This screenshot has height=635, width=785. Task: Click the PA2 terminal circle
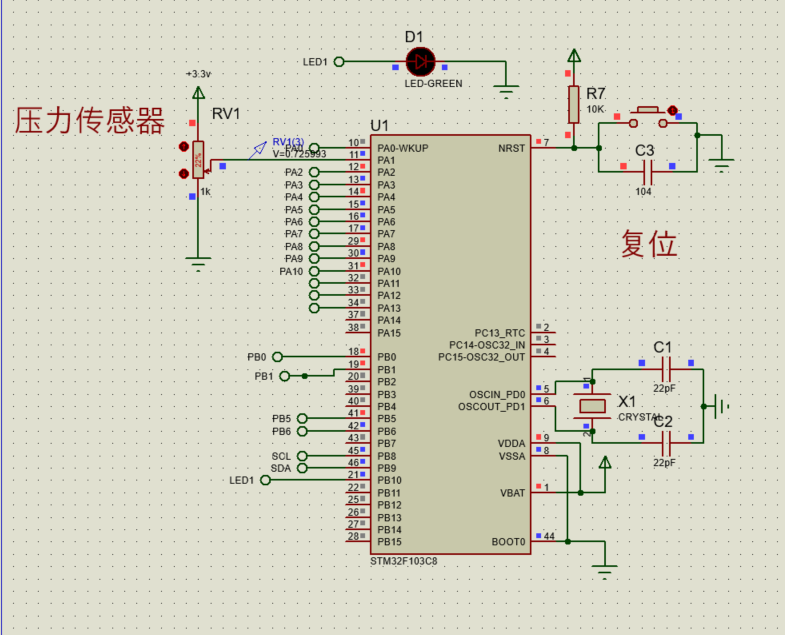pos(314,172)
